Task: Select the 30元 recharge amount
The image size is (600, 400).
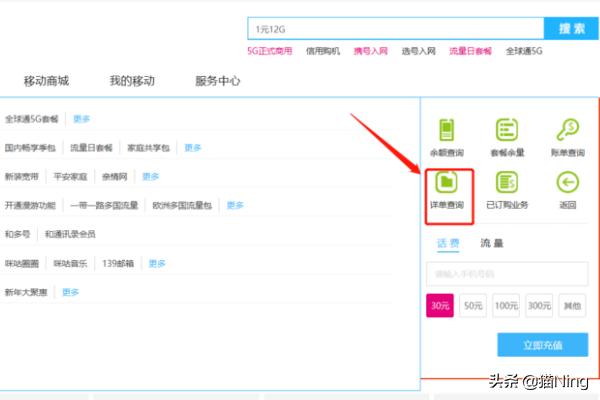Action: [440, 305]
